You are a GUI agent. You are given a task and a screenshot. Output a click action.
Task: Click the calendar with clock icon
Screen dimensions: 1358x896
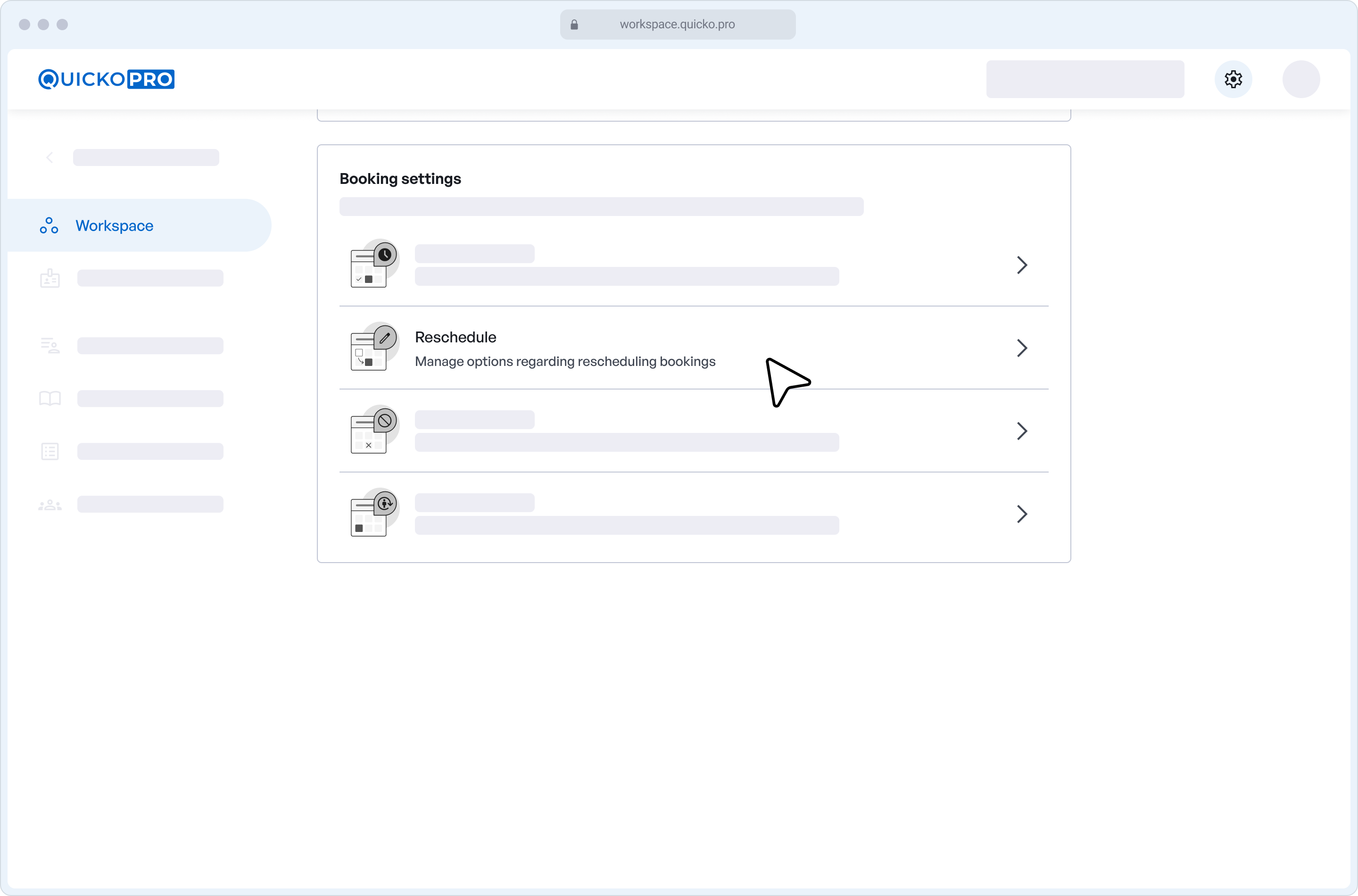[375, 264]
